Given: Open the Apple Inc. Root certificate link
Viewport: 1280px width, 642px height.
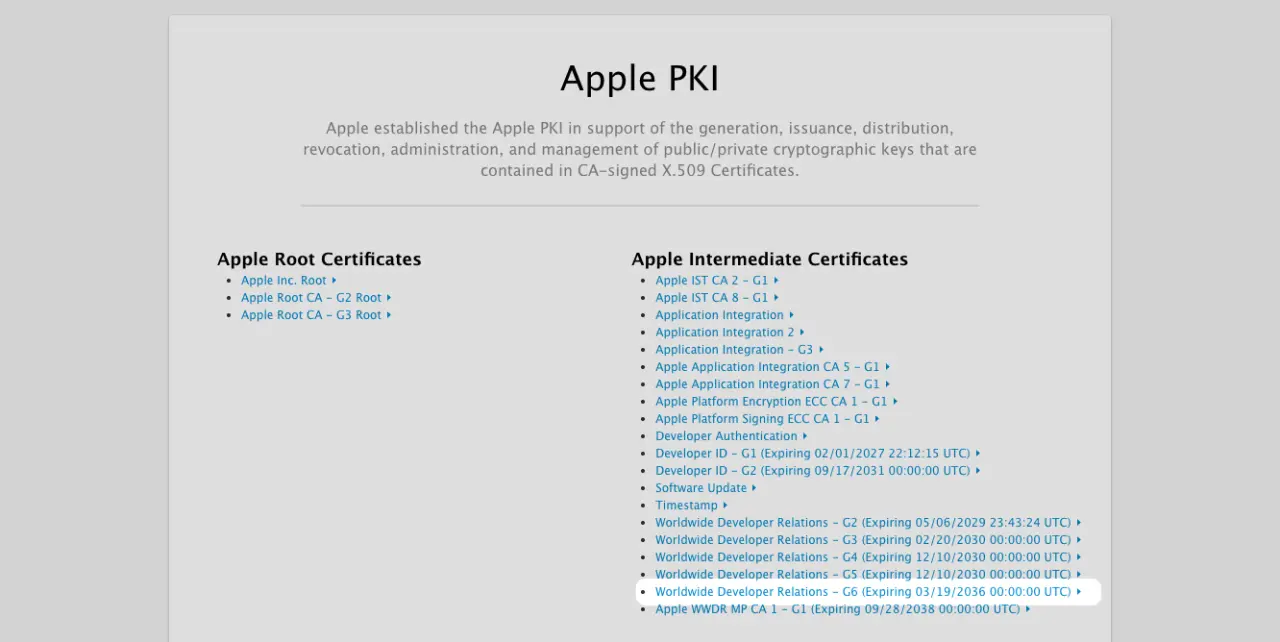Looking at the screenshot, I should point(289,281).
